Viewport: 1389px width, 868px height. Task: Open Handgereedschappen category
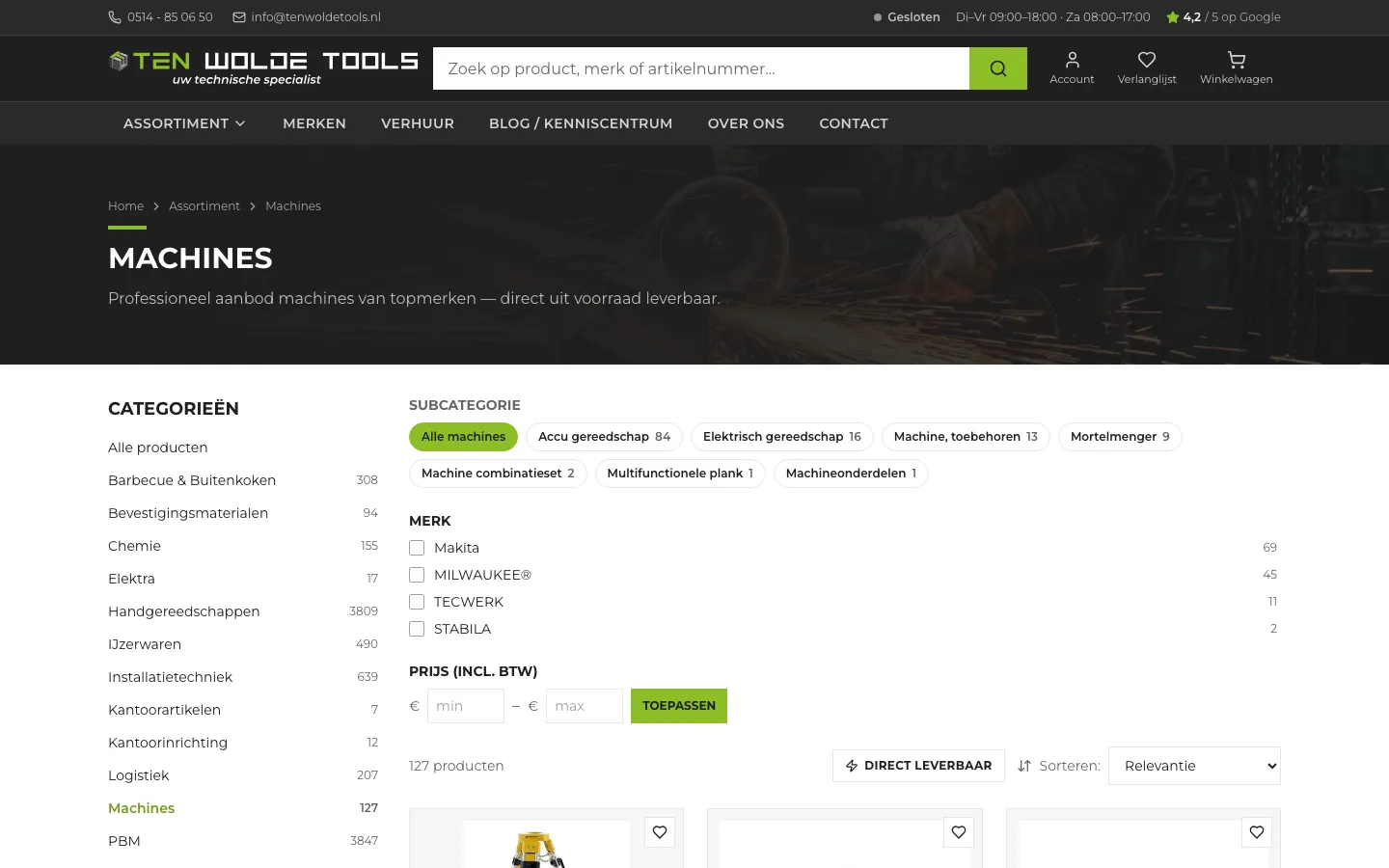coord(243,611)
